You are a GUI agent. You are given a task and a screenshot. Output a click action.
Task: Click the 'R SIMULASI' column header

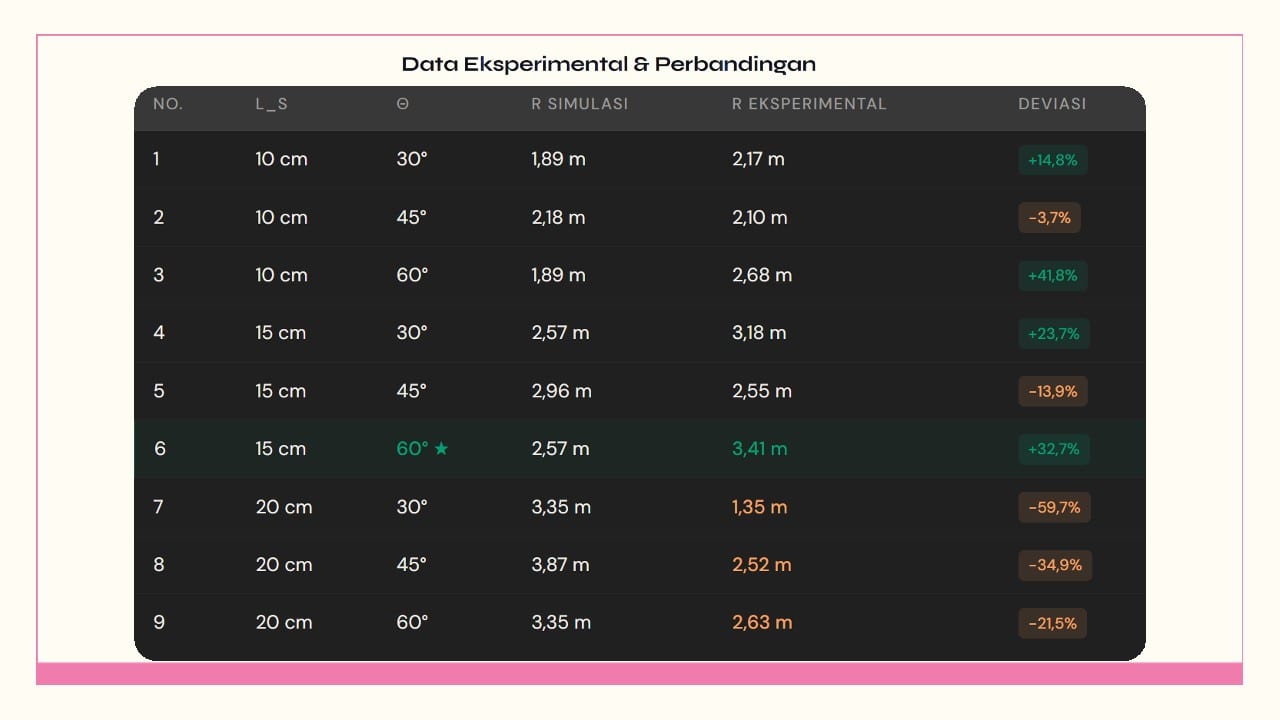(x=580, y=104)
